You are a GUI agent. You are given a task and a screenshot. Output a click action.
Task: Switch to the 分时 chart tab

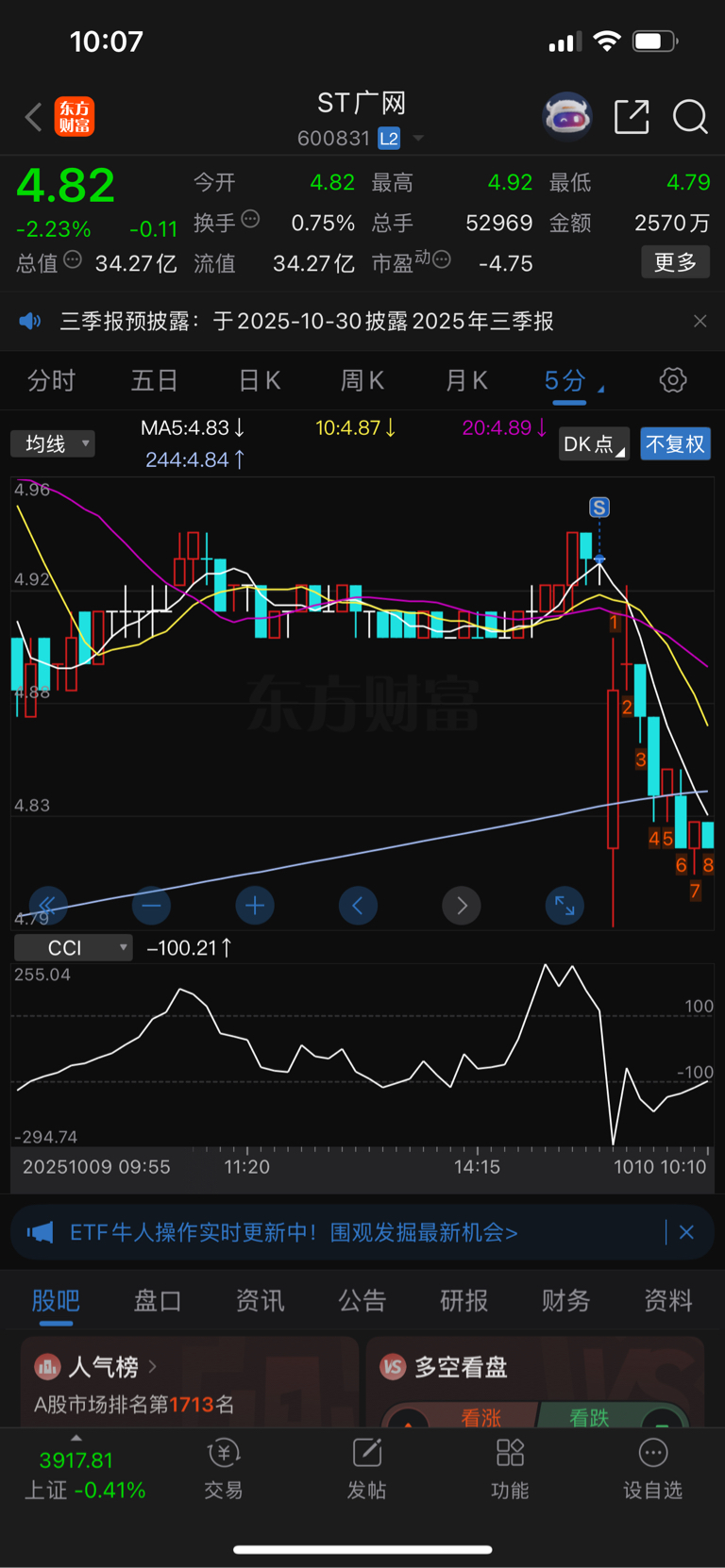52,380
